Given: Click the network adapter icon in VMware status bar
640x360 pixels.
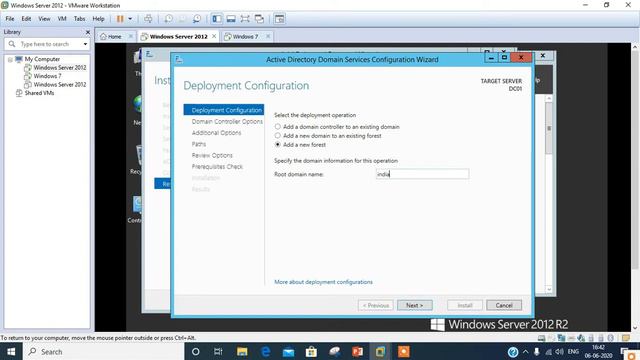Looking at the screenshot, I should click(562, 338).
